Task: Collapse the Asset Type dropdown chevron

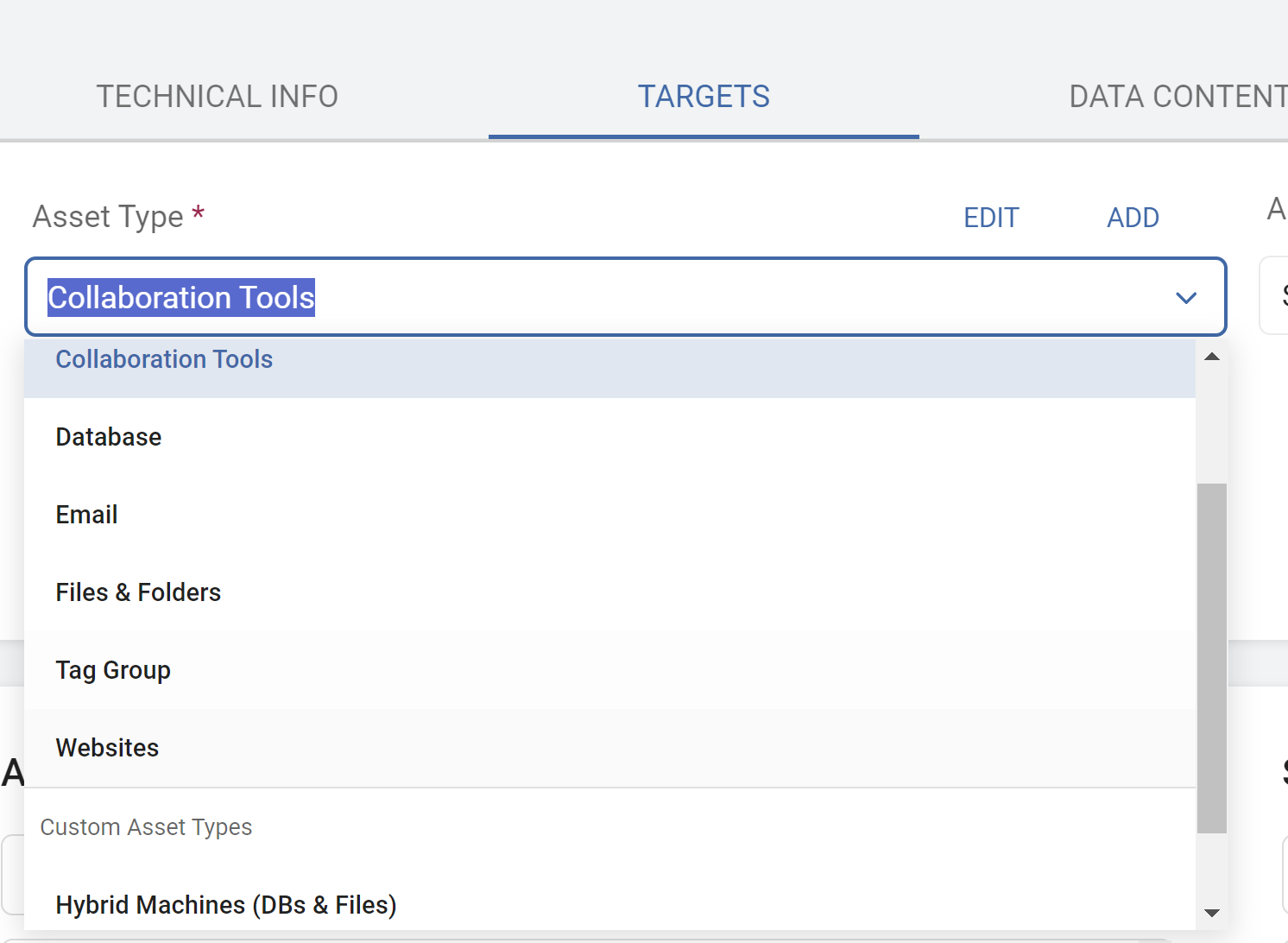Action: click(1186, 298)
